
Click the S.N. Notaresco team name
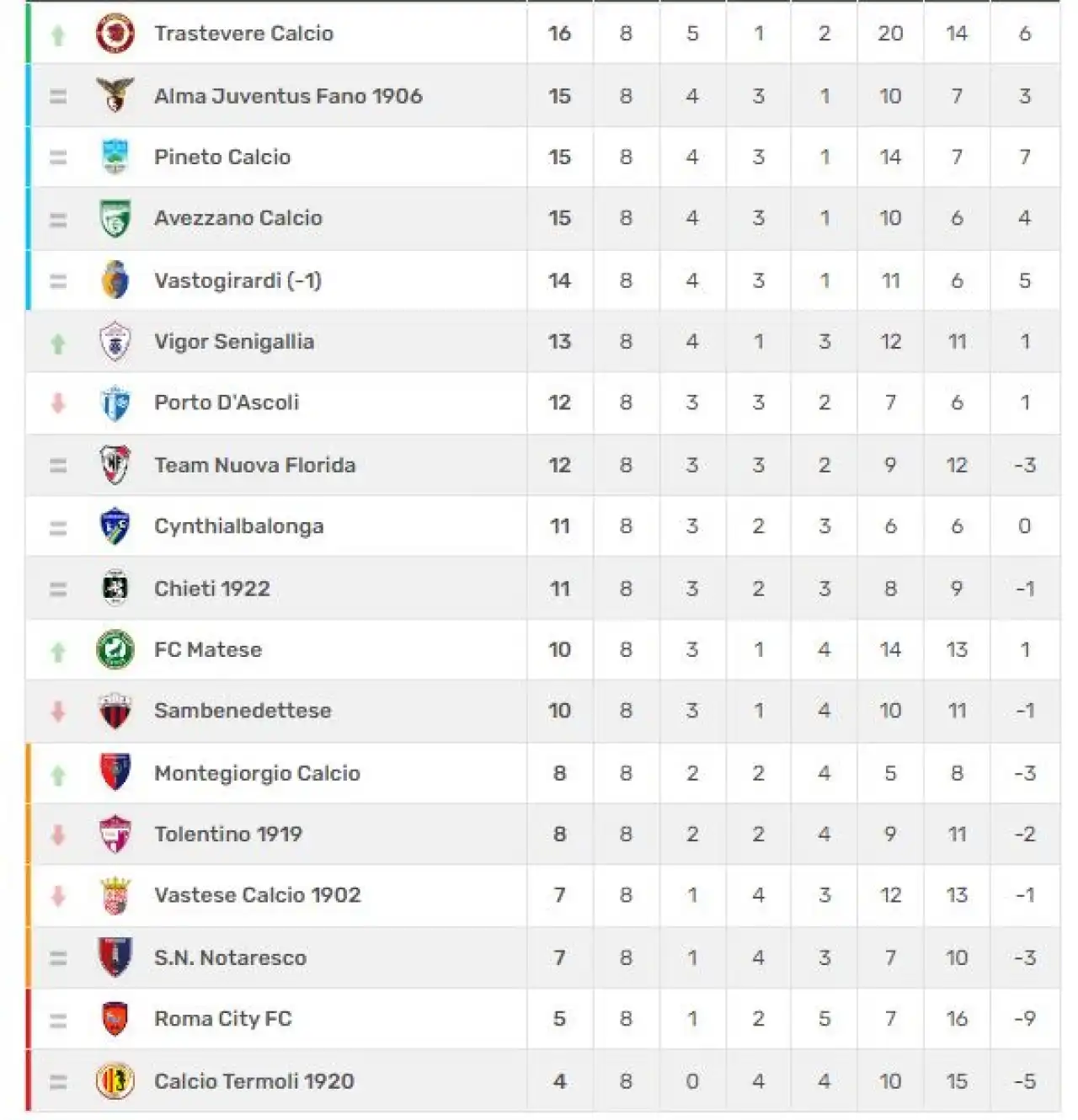pyautogui.click(x=230, y=957)
